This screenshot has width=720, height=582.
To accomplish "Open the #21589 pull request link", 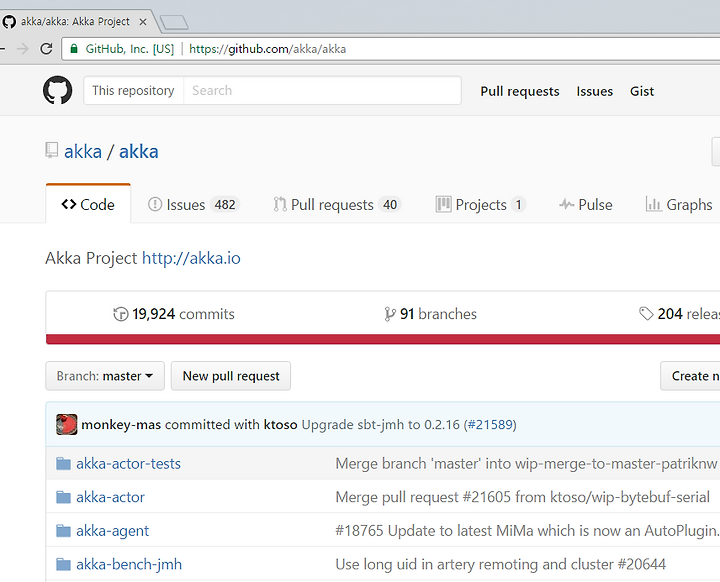I will pyautogui.click(x=490, y=424).
